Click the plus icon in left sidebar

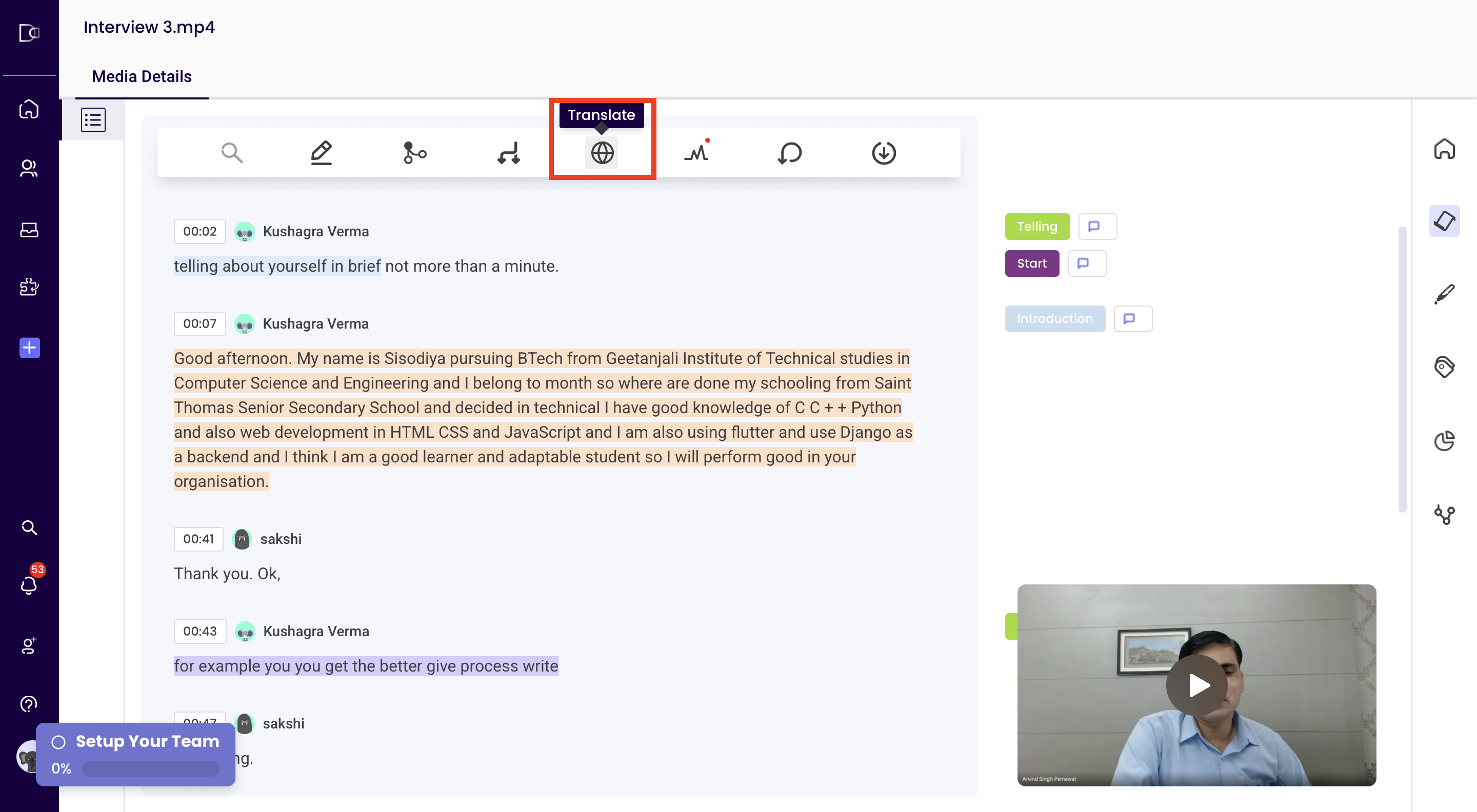29,347
